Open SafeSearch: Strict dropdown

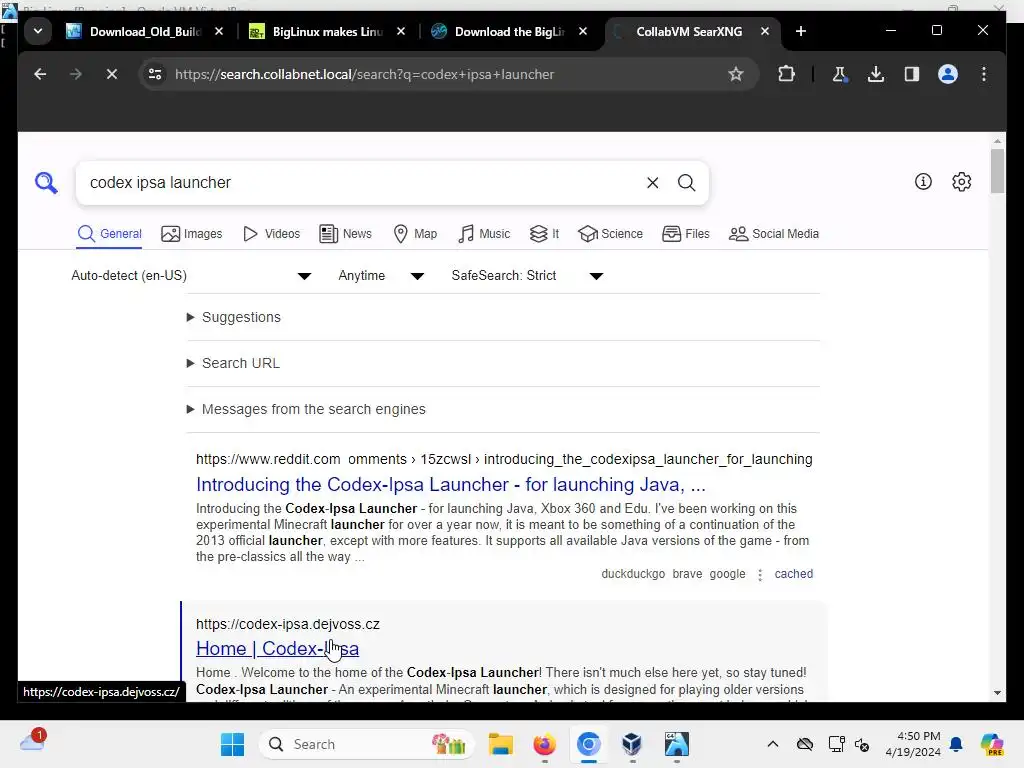click(x=527, y=276)
